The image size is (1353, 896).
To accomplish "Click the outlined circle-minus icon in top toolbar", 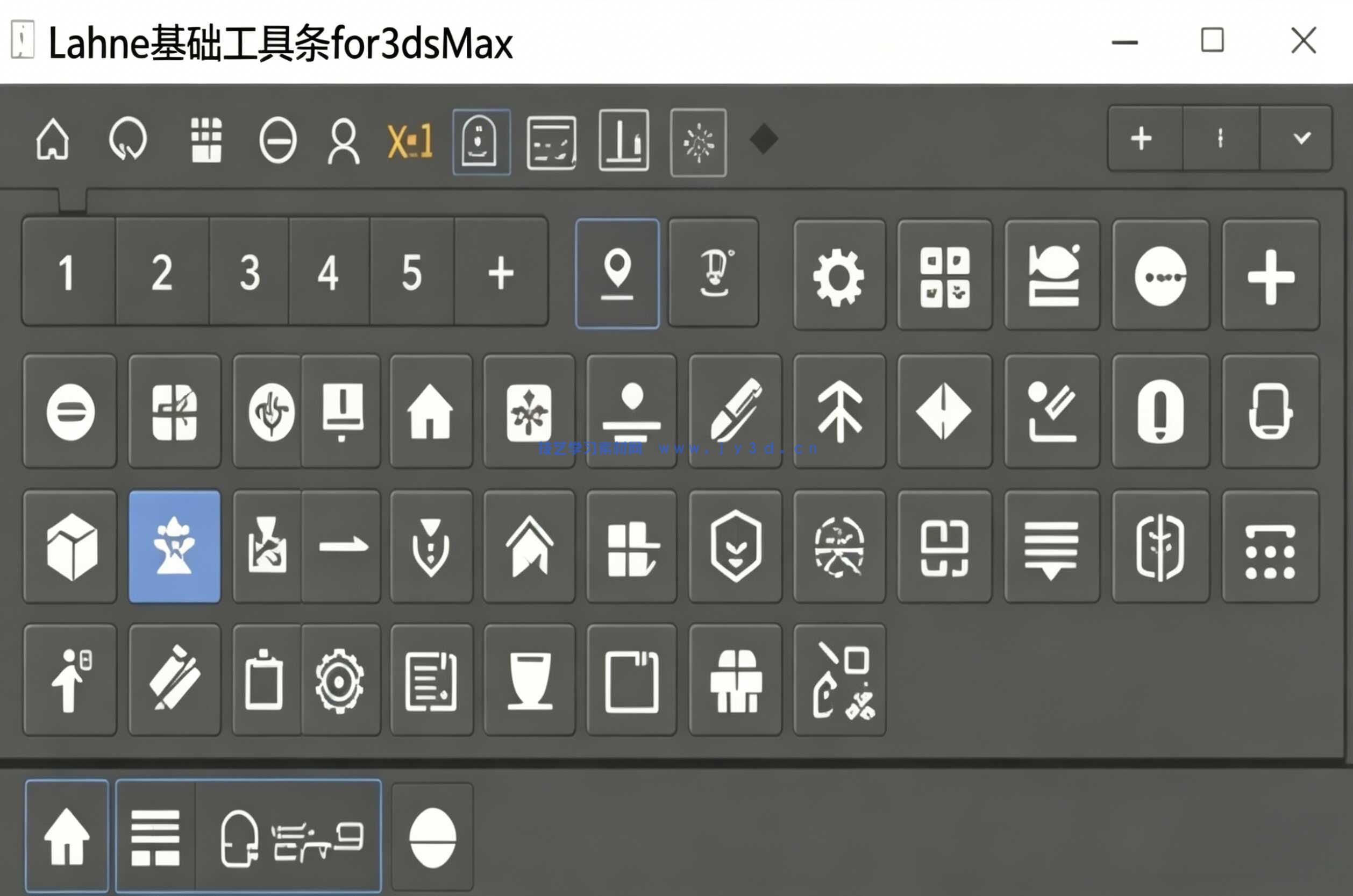I will coord(277,140).
